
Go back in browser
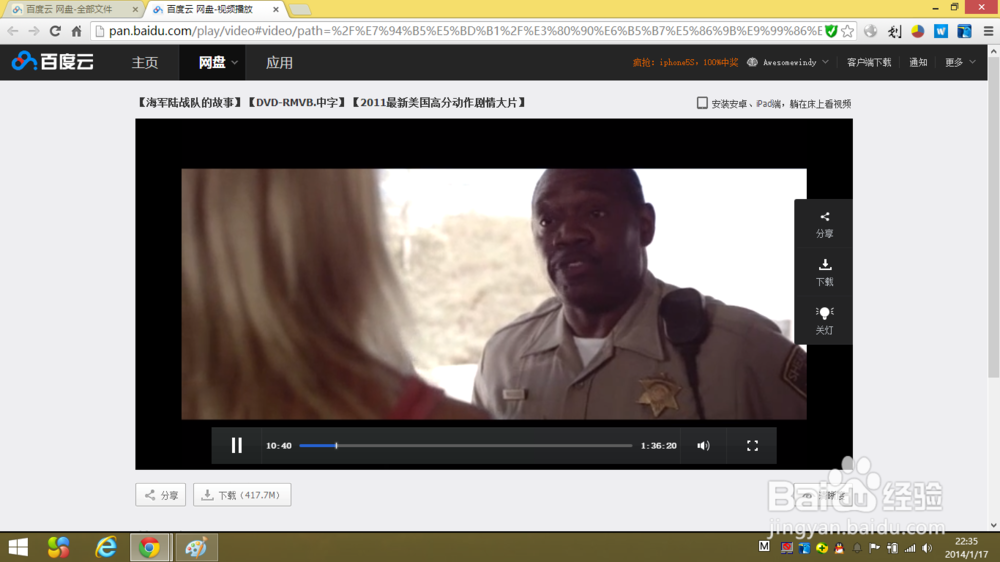(13, 31)
